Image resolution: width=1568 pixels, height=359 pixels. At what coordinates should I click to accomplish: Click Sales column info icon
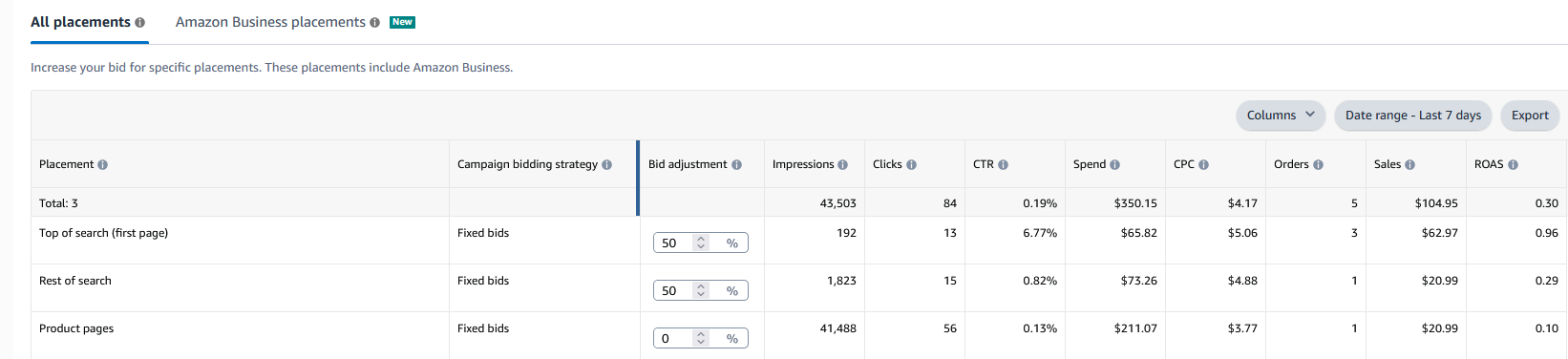point(1410,165)
